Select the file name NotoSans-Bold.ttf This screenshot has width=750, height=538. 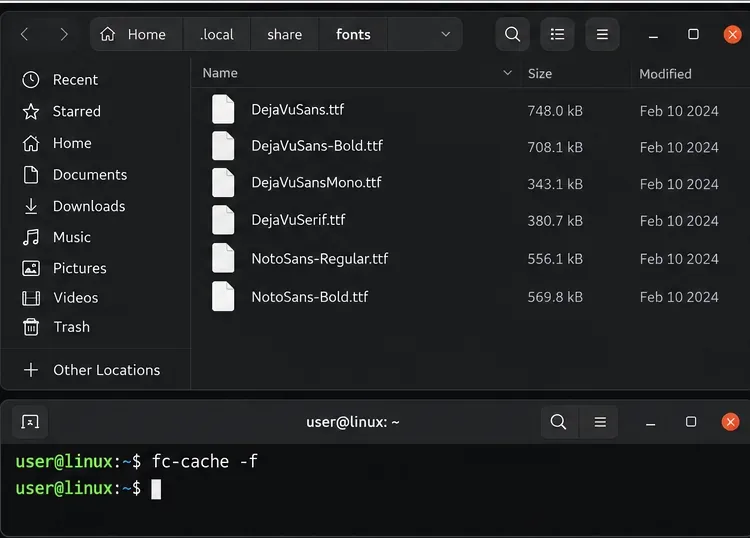(x=309, y=297)
